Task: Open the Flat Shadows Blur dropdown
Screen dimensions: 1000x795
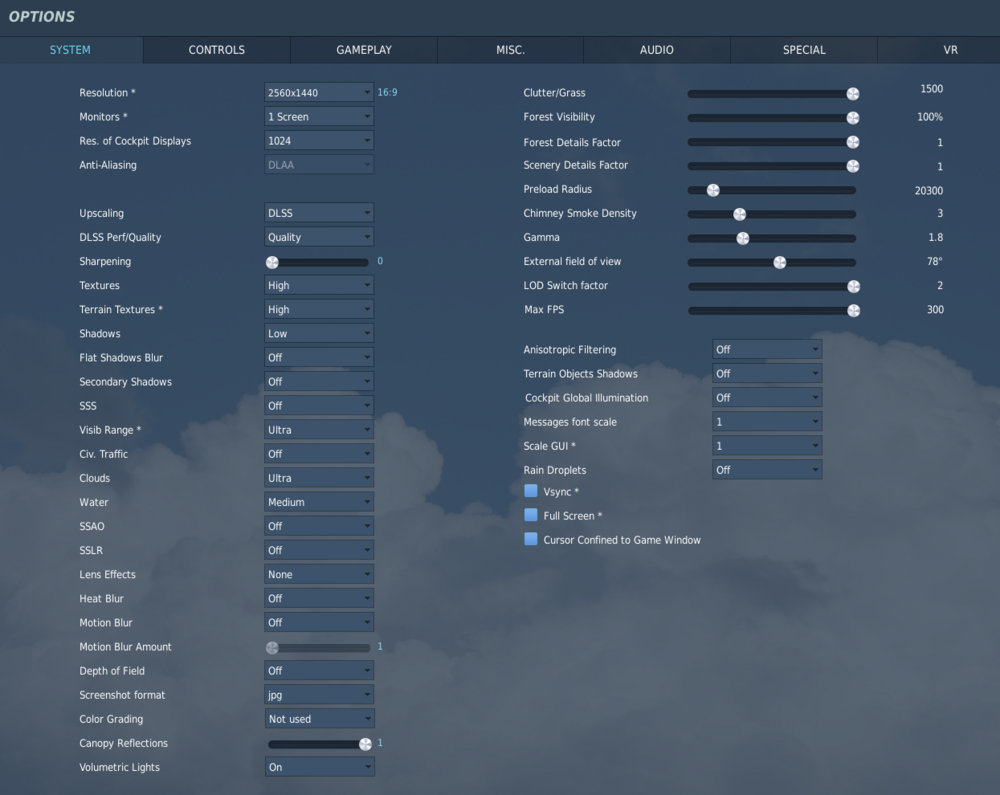Action: [319, 358]
